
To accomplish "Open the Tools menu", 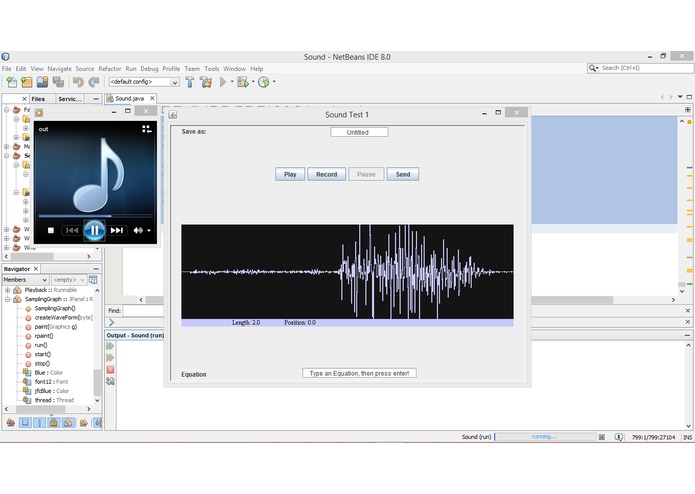I will tap(211, 69).
